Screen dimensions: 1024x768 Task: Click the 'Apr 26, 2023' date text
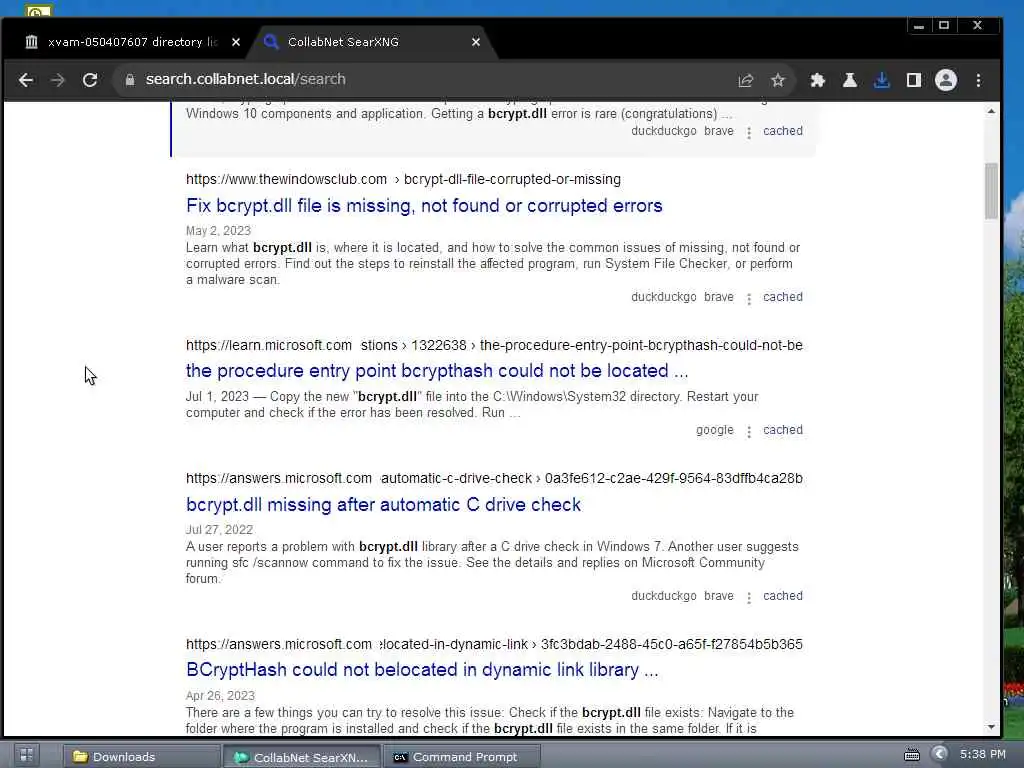[x=220, y=696]
